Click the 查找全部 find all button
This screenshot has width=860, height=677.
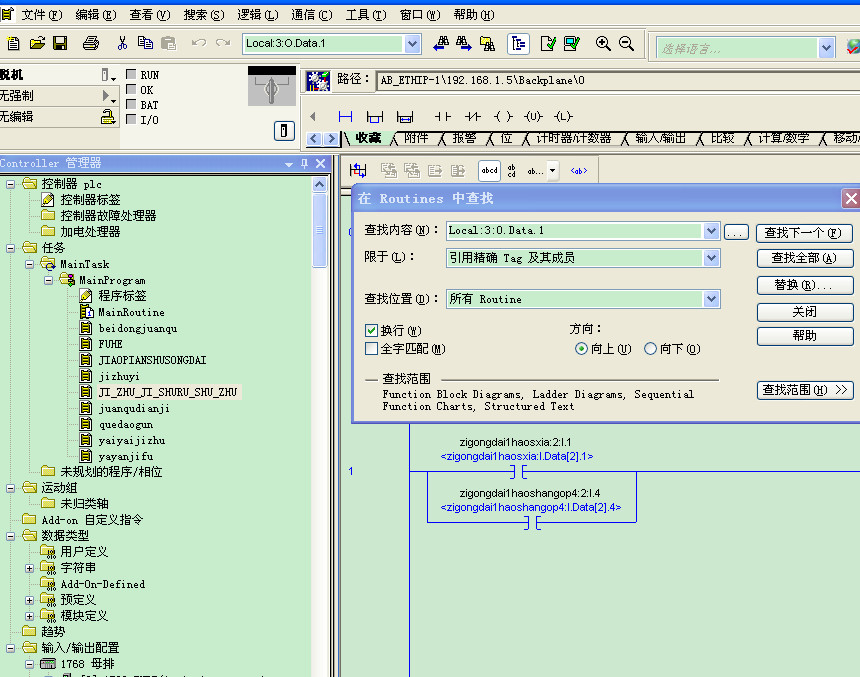804,259
